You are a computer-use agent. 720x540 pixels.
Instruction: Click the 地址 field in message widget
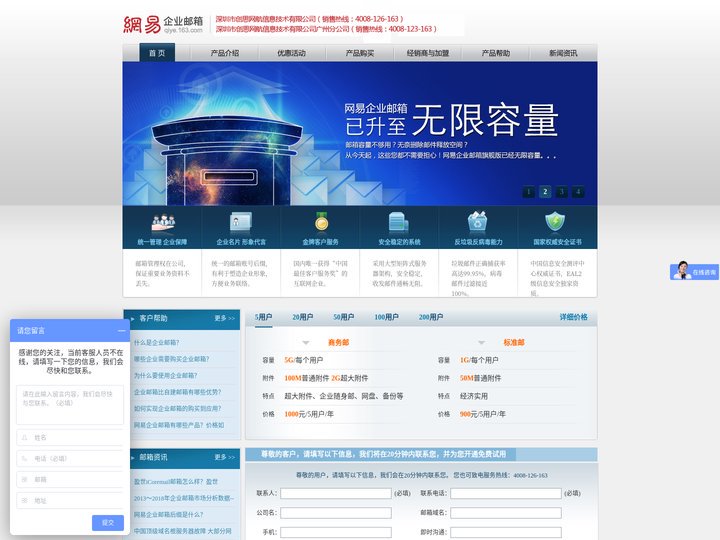(70, 501)
